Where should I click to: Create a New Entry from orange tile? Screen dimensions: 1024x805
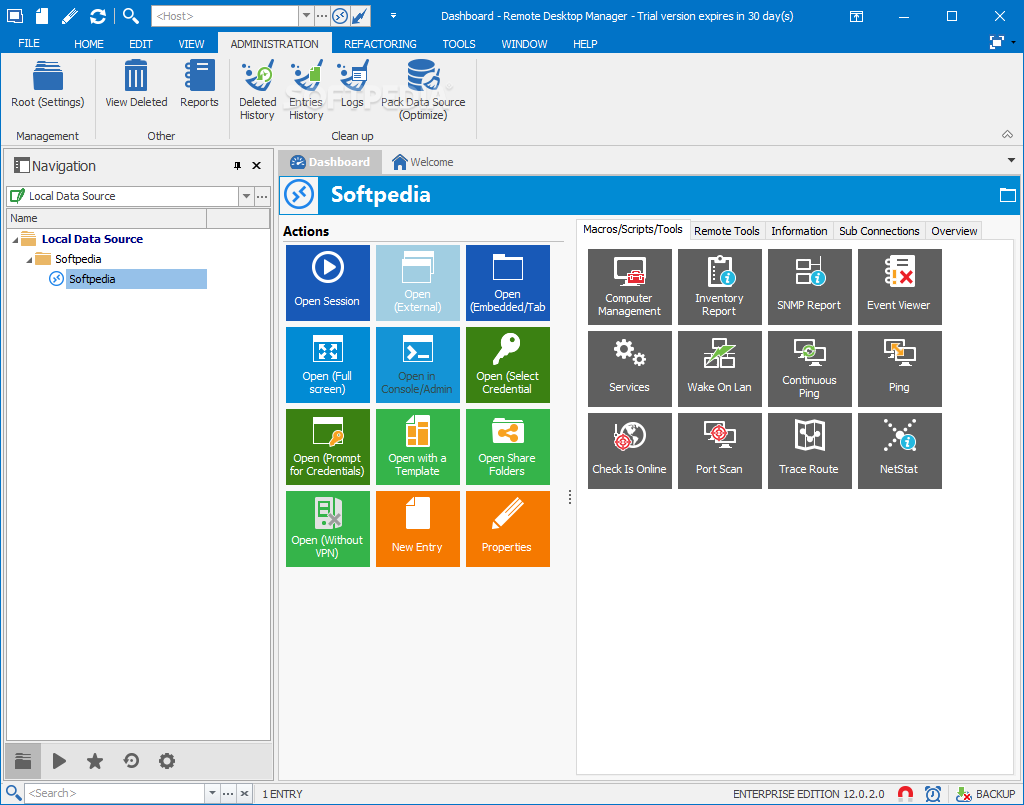point(418,529)
